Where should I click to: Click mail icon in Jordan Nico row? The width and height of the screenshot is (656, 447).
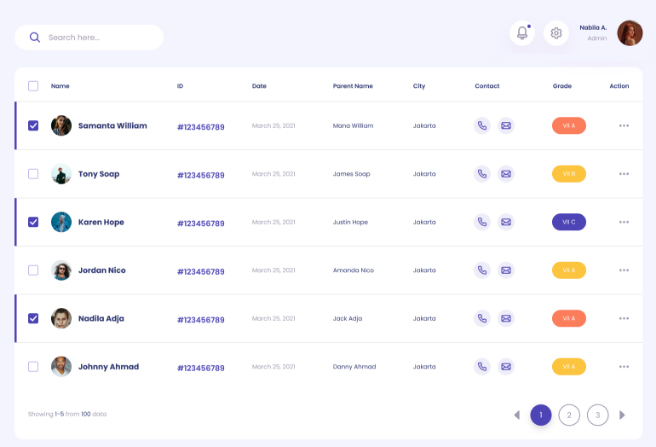[x=506, y=270]
